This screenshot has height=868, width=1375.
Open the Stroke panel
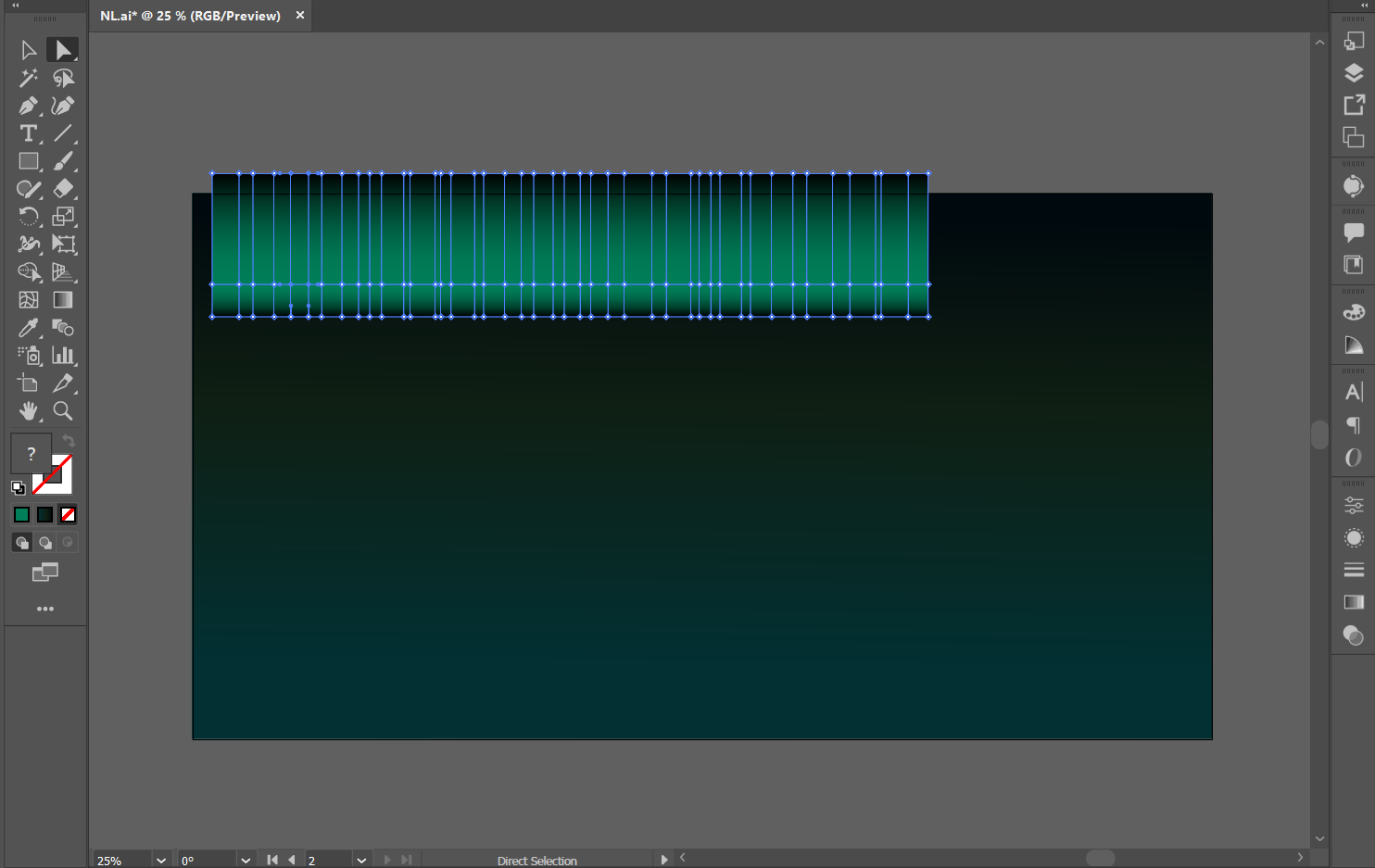(x=1354, y=570)
